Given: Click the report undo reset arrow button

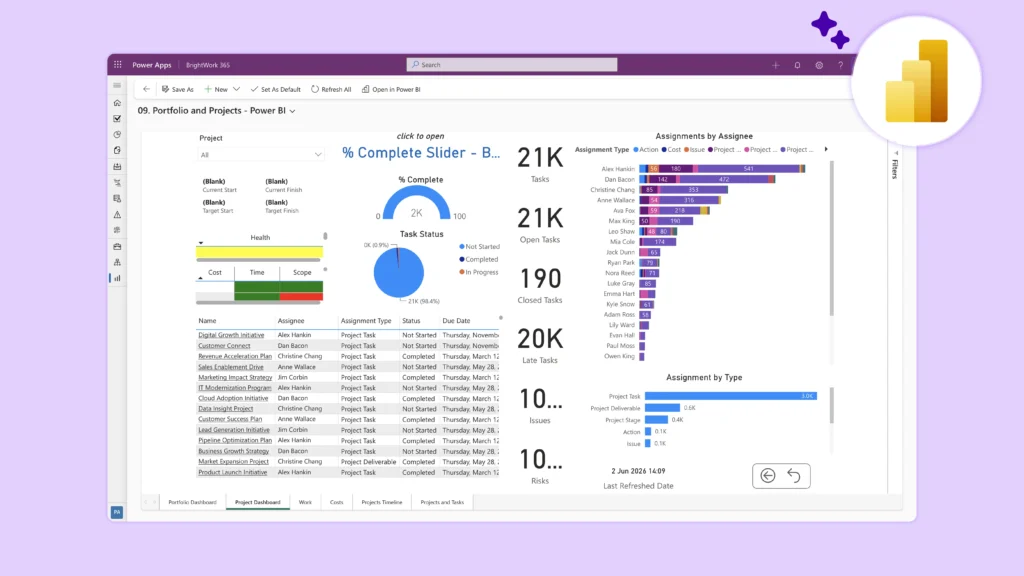Looking at the screenshot, I should point(793,475).
